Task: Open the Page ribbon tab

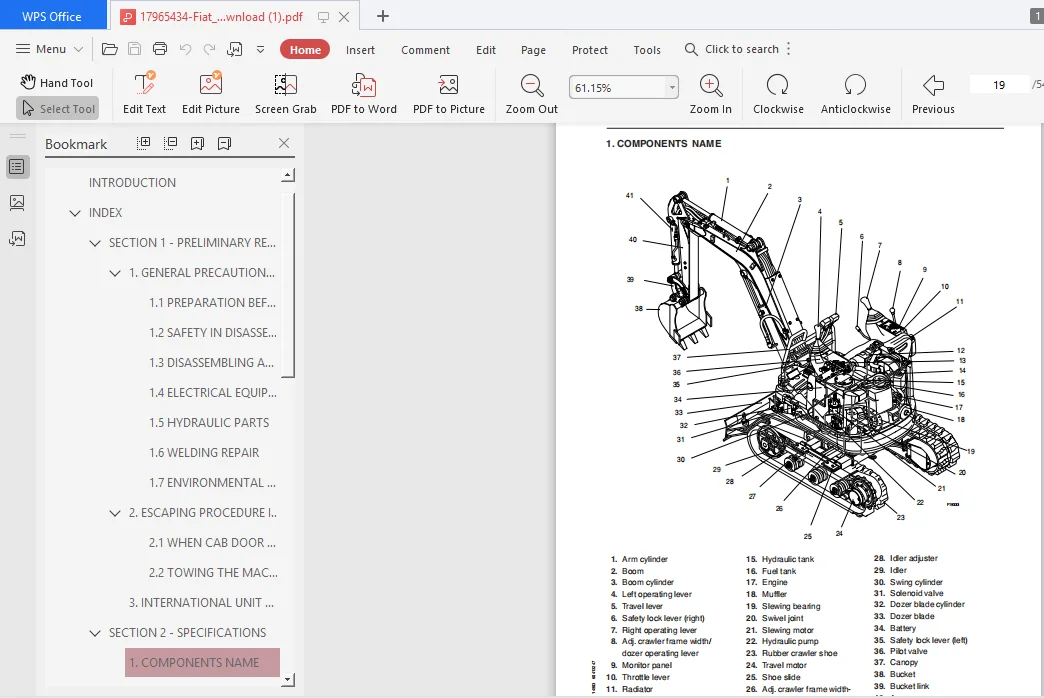Action: click(533, 50)
